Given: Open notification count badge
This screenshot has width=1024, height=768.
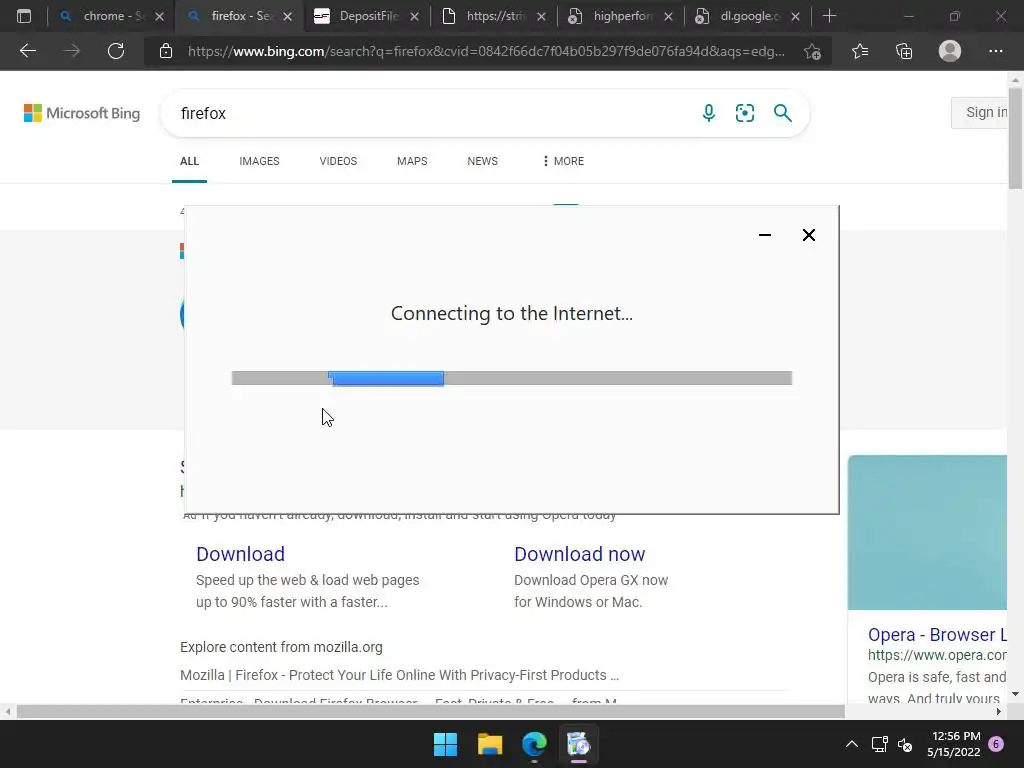Looking at the screenshot, I should tap(996, 744).
